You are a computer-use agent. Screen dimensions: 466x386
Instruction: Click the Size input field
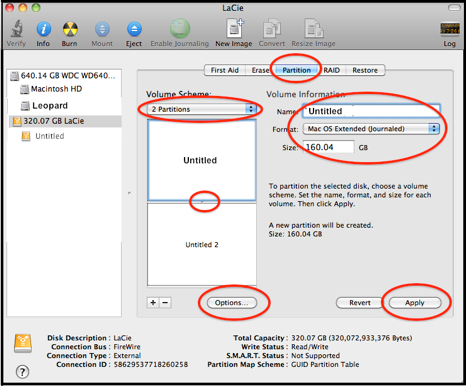click(328, 147)
